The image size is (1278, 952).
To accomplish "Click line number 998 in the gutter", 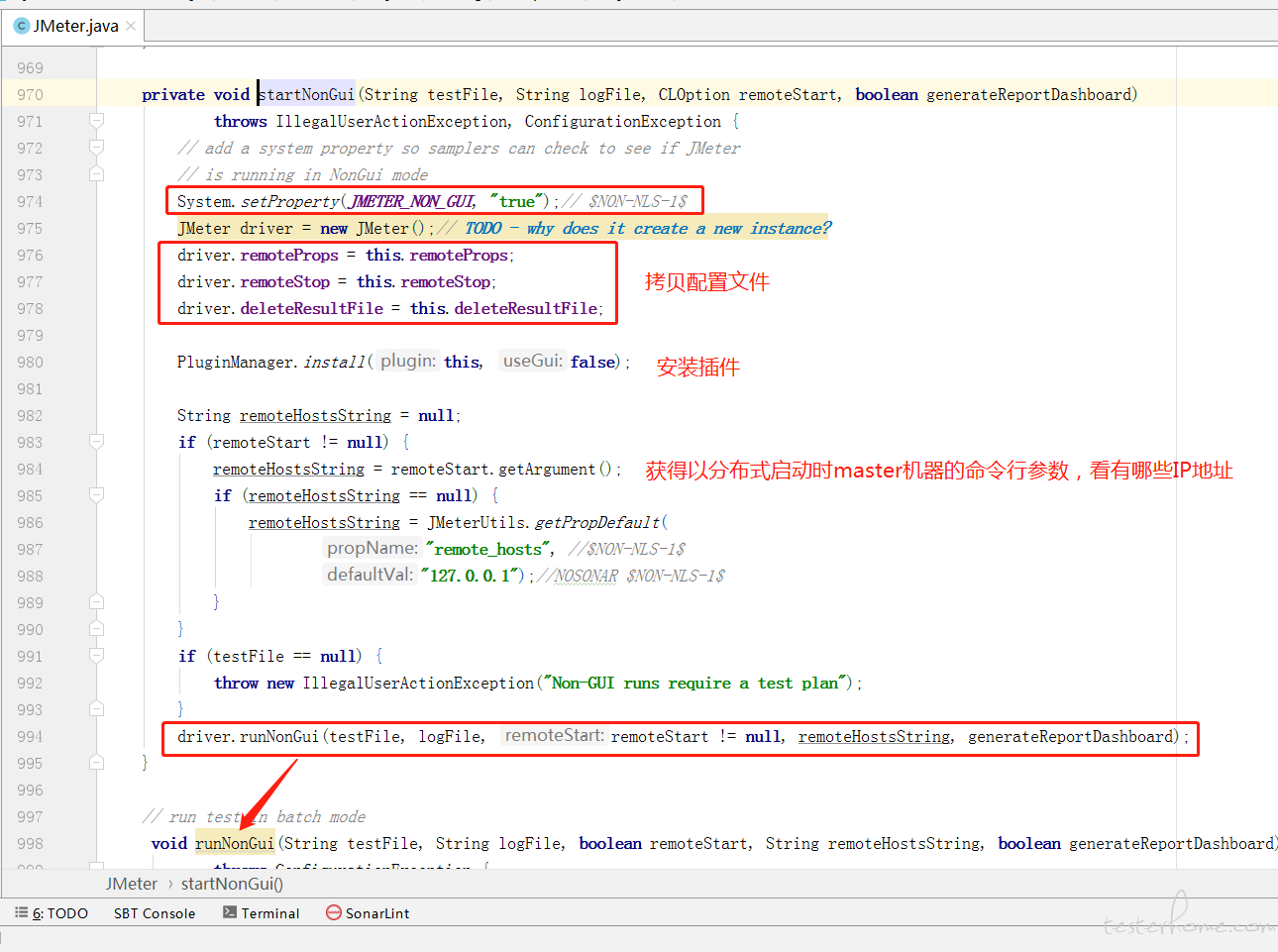I will pyautogui.click(x=30, y=844).
